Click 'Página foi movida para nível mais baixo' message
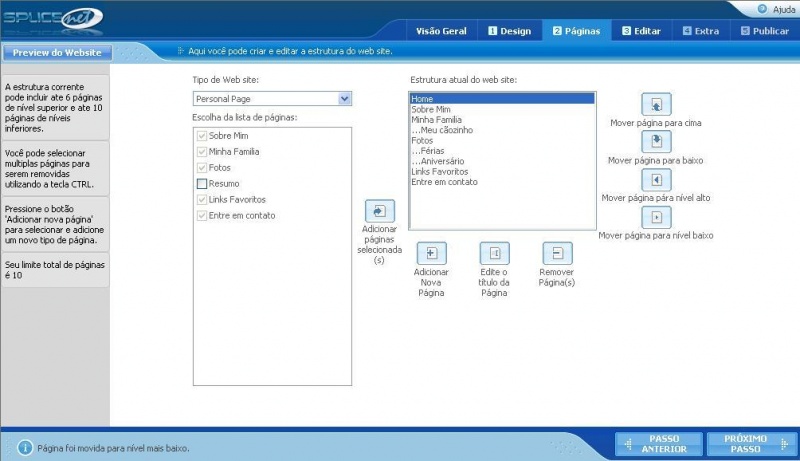The height and width of the screenshot is (461, 800). 113,448
